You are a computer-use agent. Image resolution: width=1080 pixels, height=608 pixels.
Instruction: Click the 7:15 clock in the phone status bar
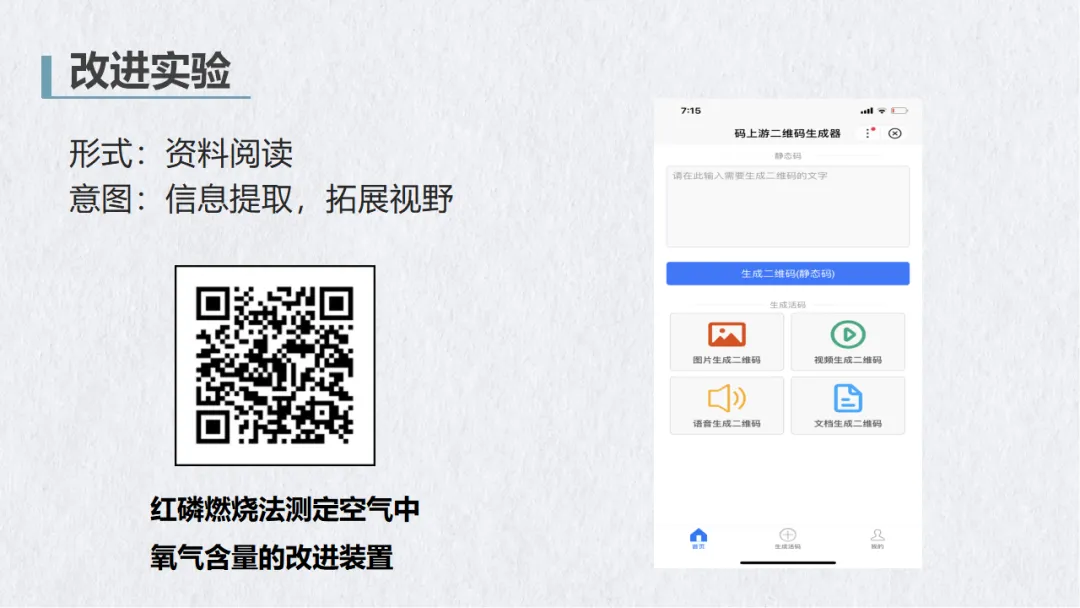click(690, 111)
